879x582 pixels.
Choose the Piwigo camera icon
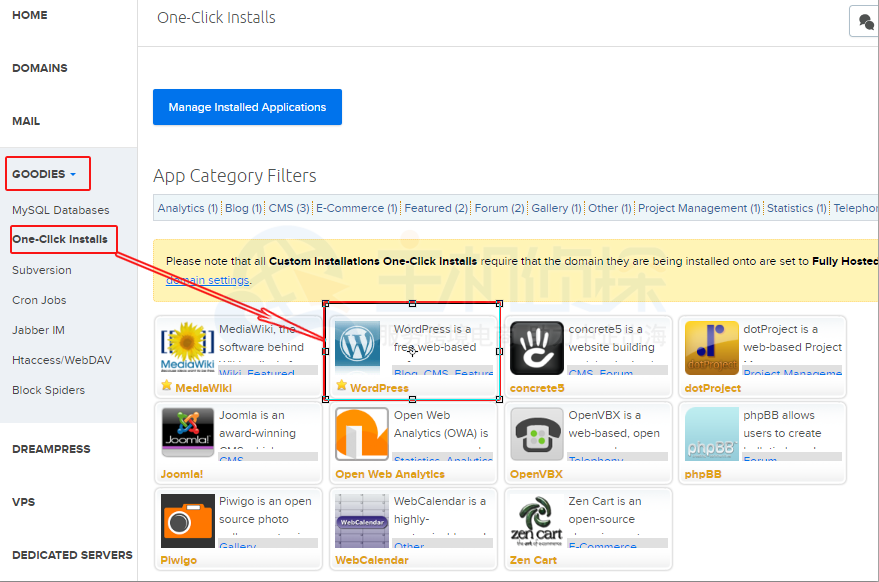(187, 520)
